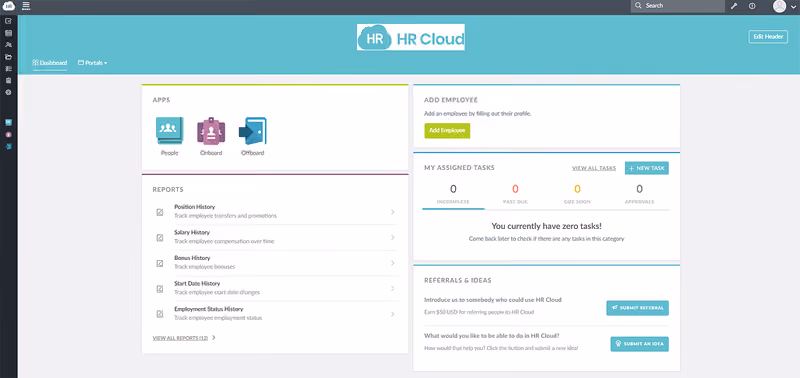Focus the Search input field
800x378 pixels.
[678, 6]
